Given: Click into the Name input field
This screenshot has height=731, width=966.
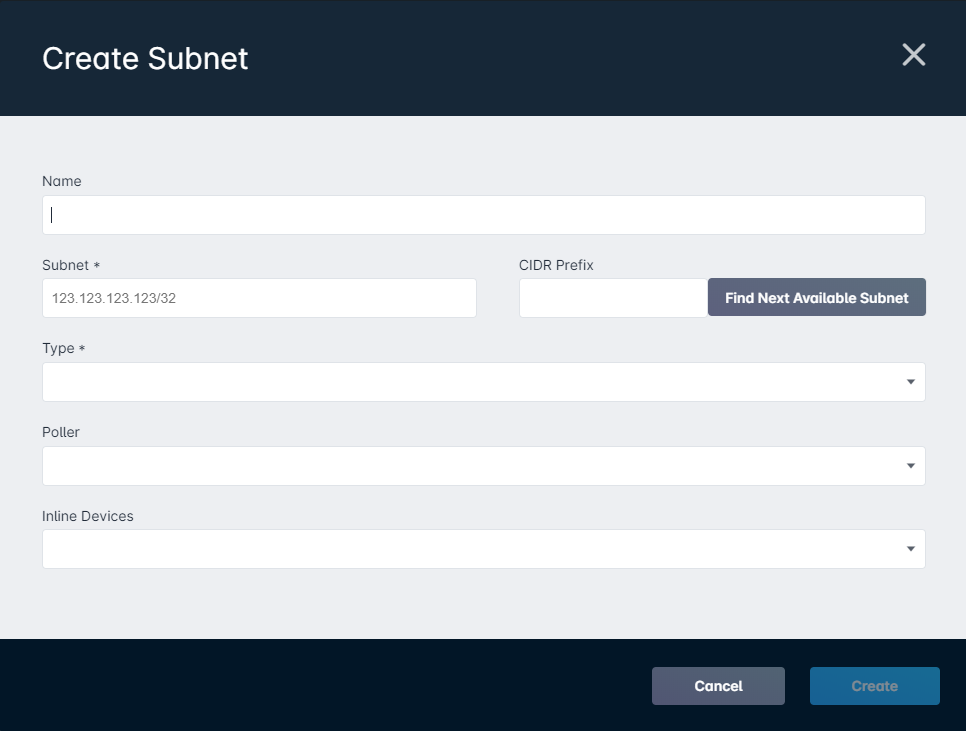Looking at the screenshot, I should (484, 215).
